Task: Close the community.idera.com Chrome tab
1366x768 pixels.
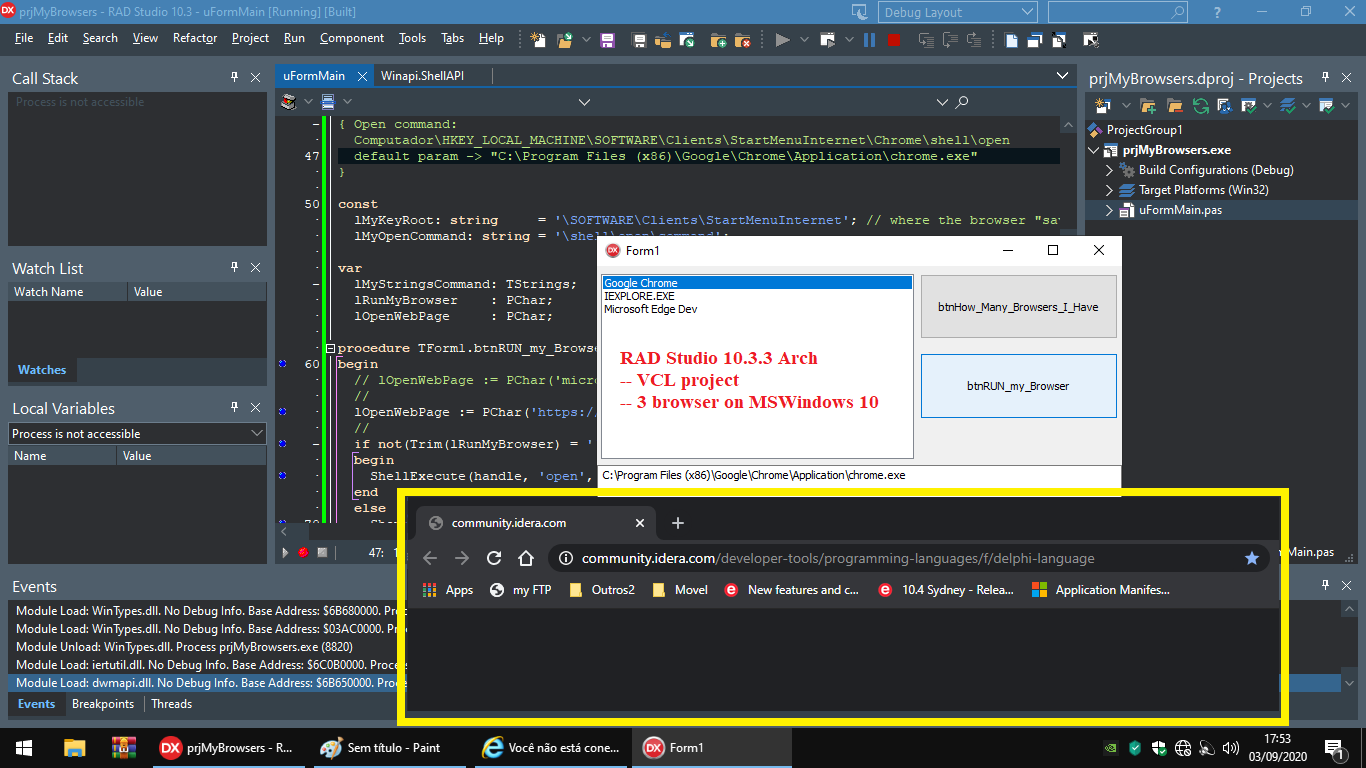Action: [640, 523]
